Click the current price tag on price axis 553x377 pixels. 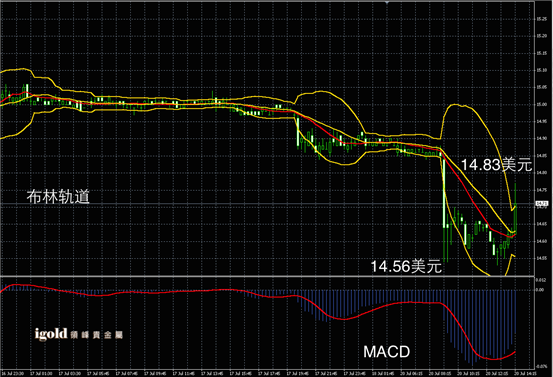pyautogui.click(x=542, y=203)
